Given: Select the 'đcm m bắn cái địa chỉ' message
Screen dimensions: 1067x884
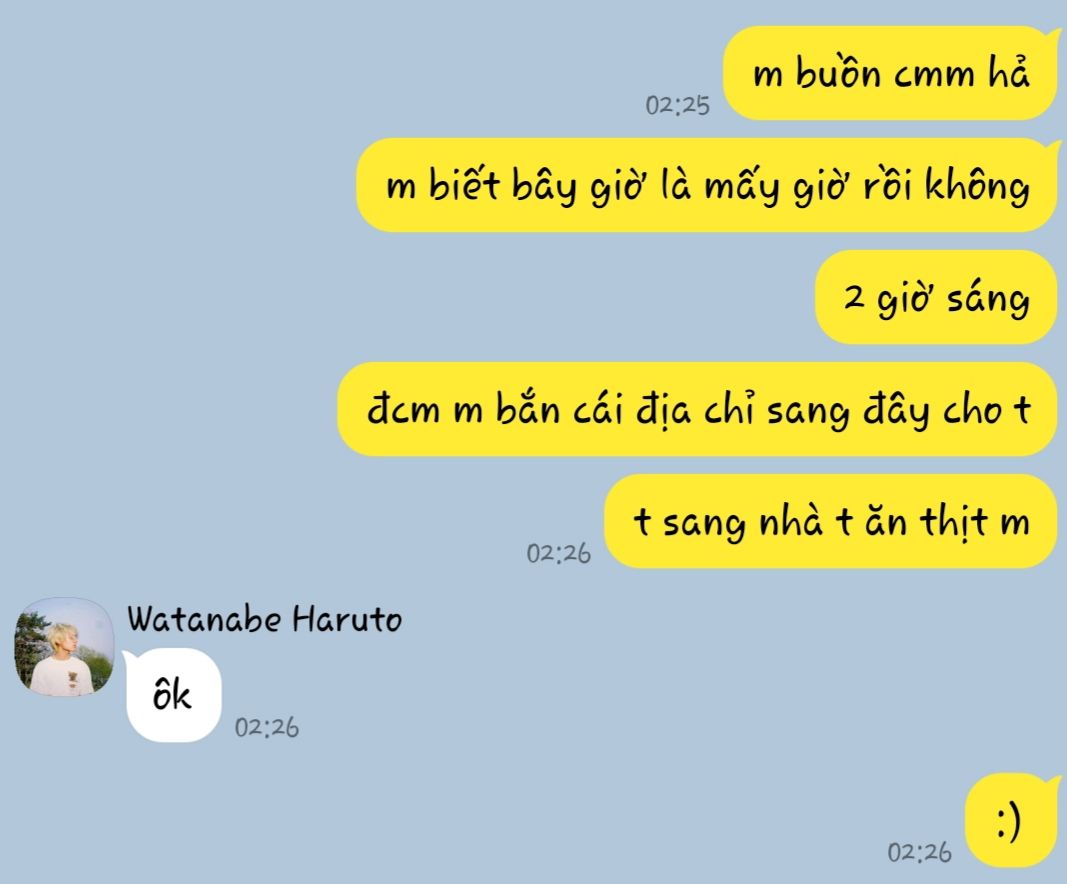Looking at the screenshot, I should click(x=697, y=409).
